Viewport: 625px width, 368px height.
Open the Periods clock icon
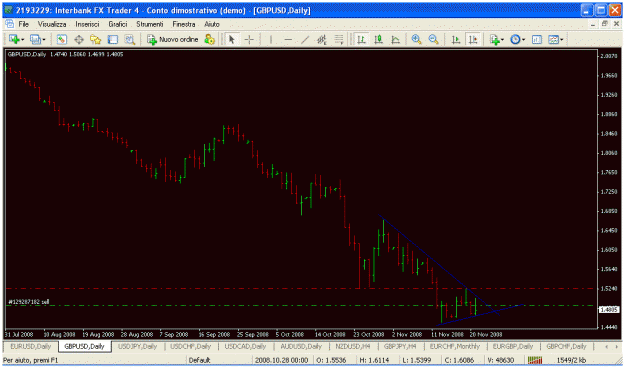[x=515, y=39]
